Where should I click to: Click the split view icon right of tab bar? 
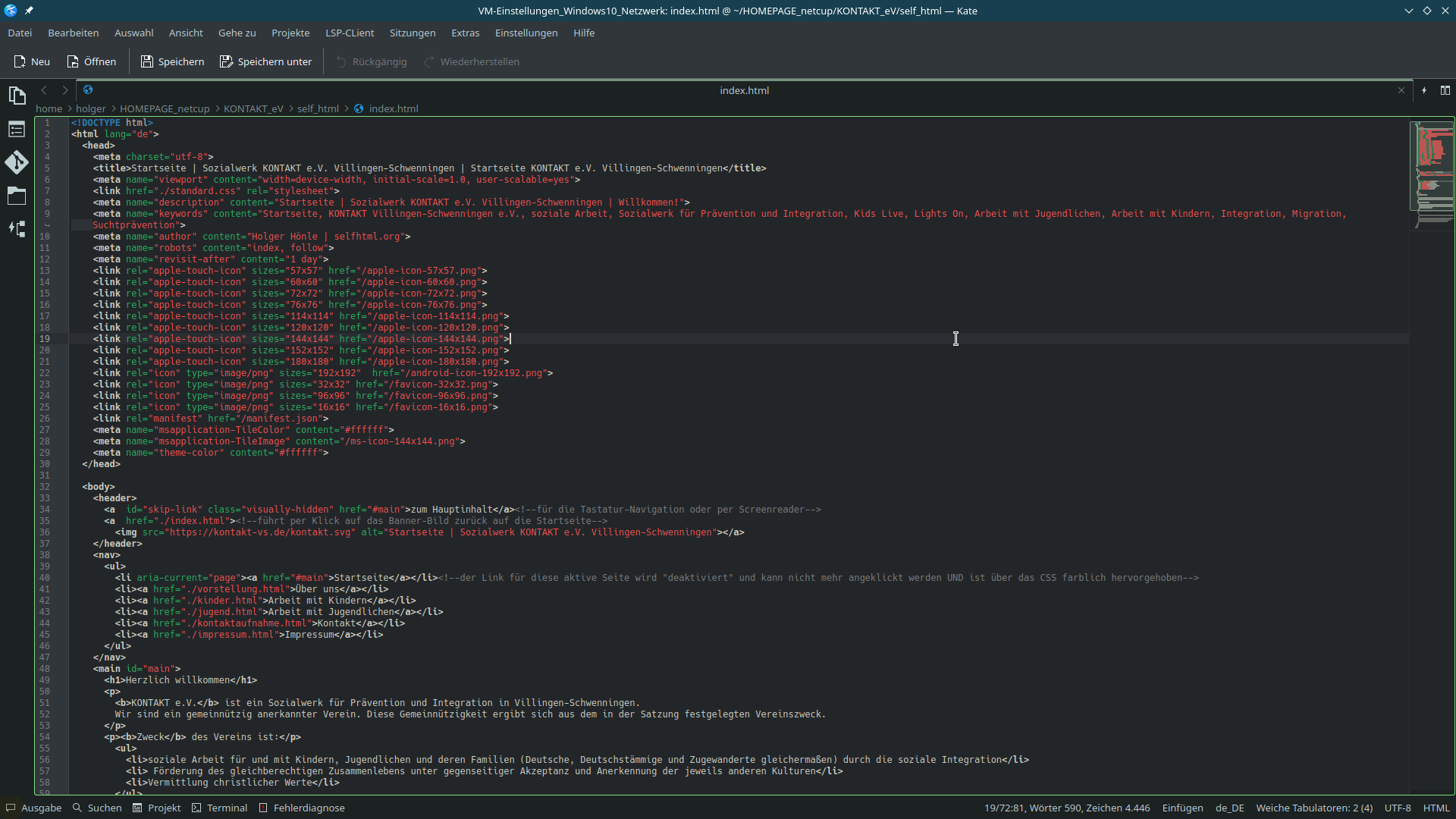pos(1445,90)
